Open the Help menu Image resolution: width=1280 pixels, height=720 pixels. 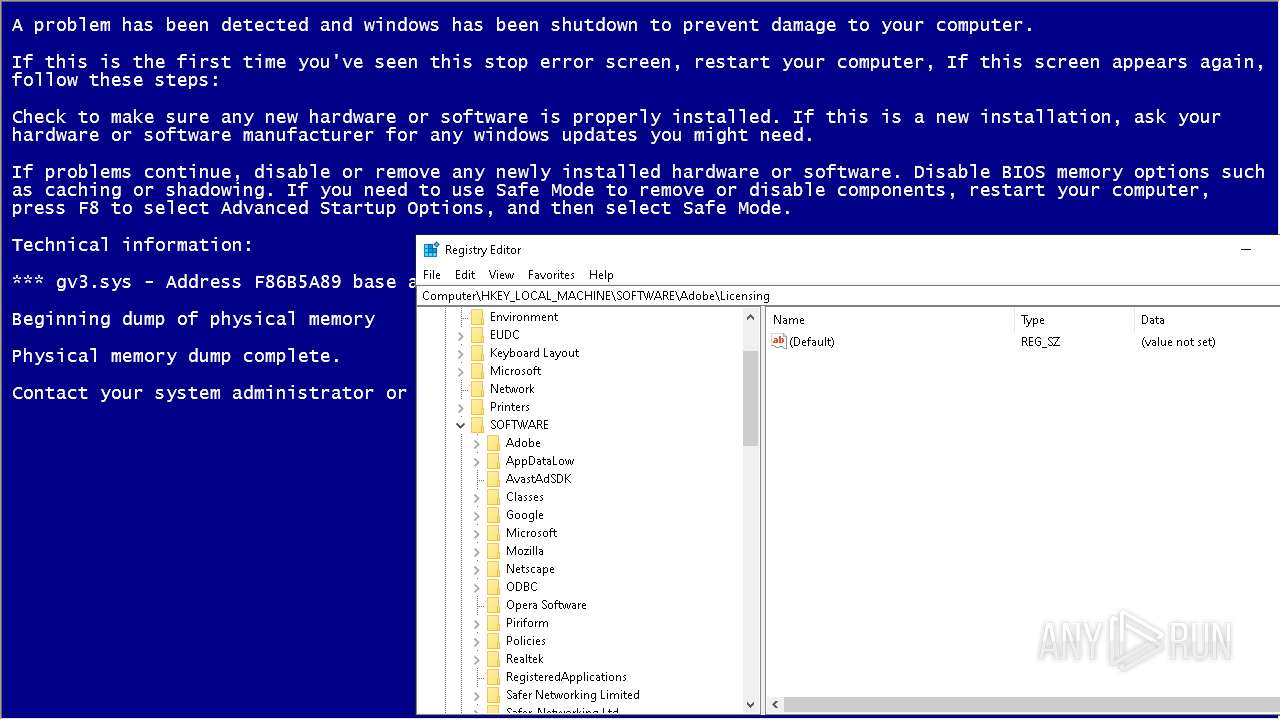coord(601,275)
